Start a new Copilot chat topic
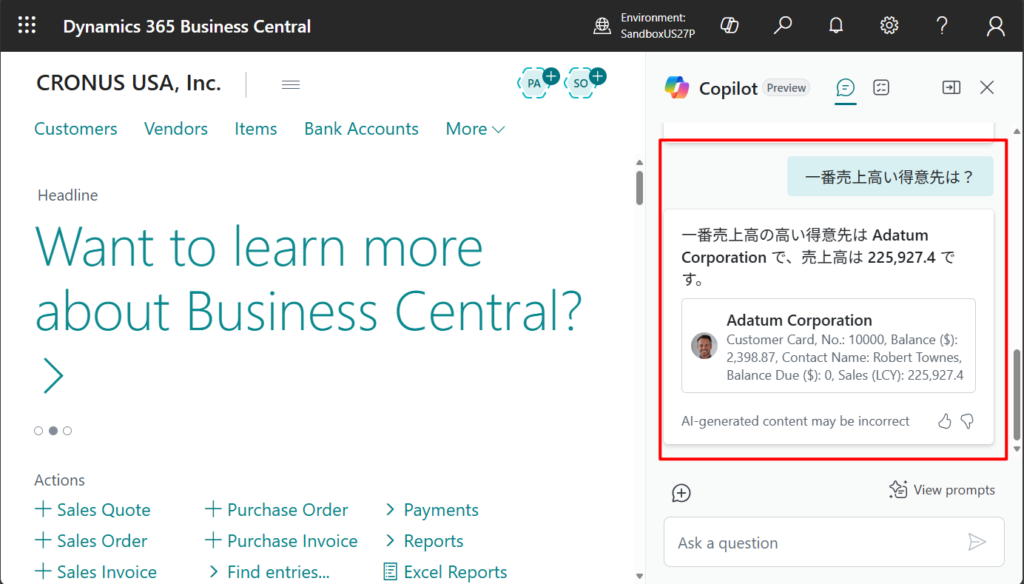Image resolution: width=1024 pixels, height=584 pixels. pos(681,493)
